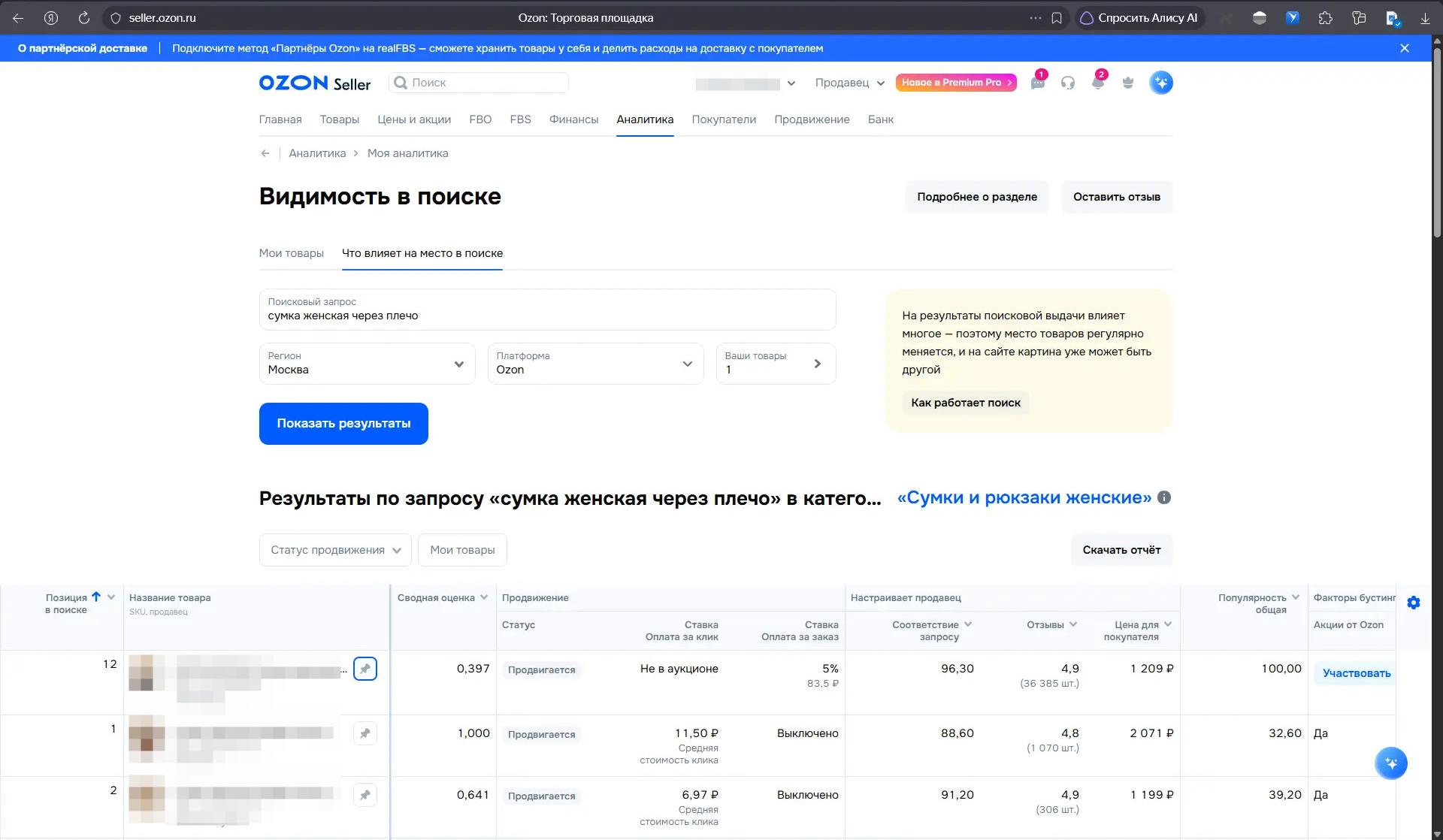The width and height of the screenshot is (1443, 840).
Task: Open the 'Регион' Москва dropdown
Action: pos(368,364)
